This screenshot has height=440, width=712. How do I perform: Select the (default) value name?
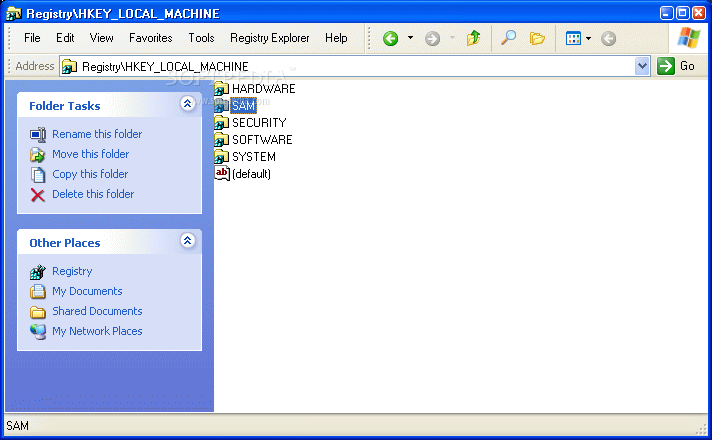point(251,174)
